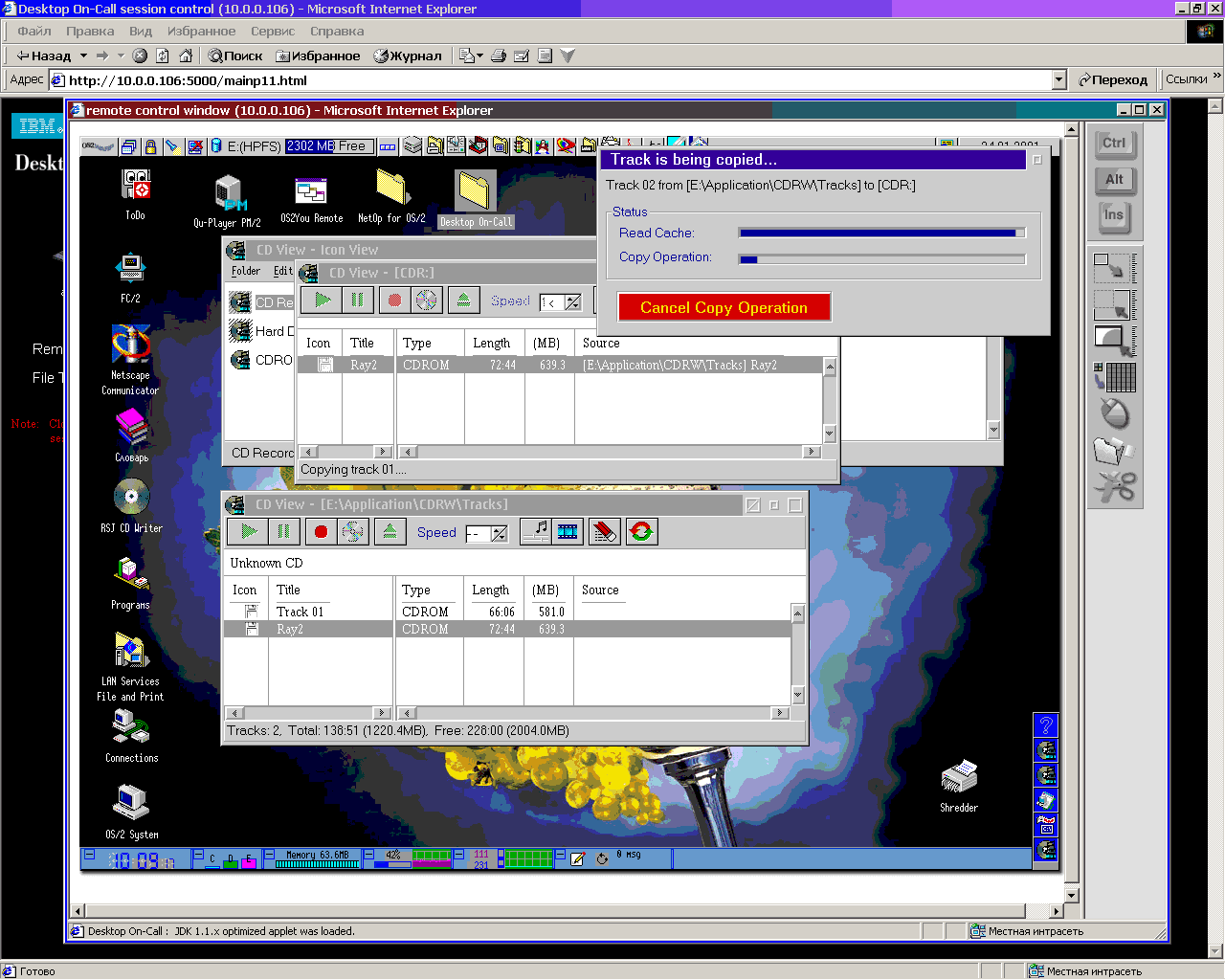The width and height of the screenshot is (1225, 980).
Task: Click the Переход go button
Action: [x=1112, y=80]
